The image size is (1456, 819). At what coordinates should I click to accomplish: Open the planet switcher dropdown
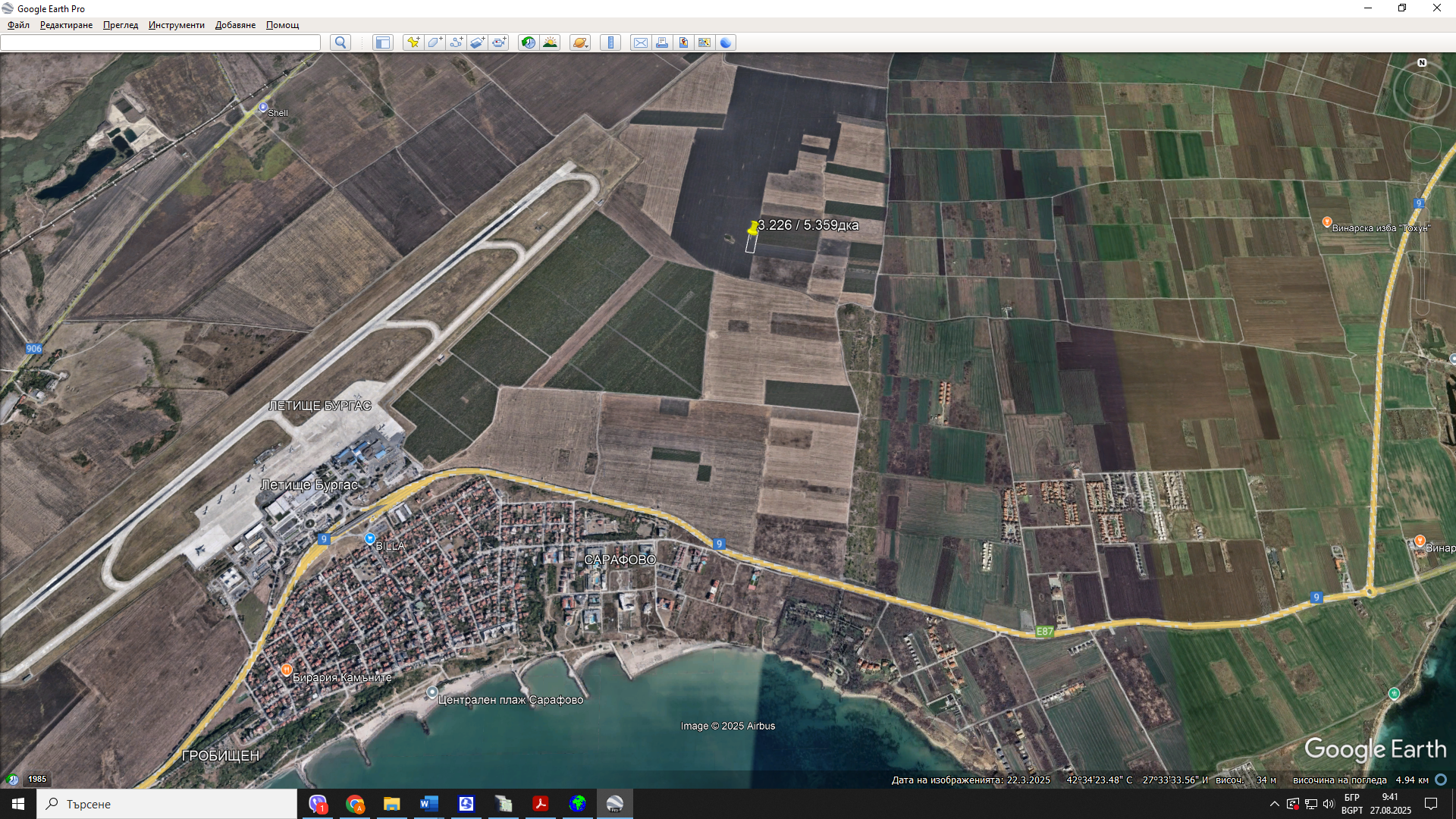pyautogui.click(x=580, y=42)
